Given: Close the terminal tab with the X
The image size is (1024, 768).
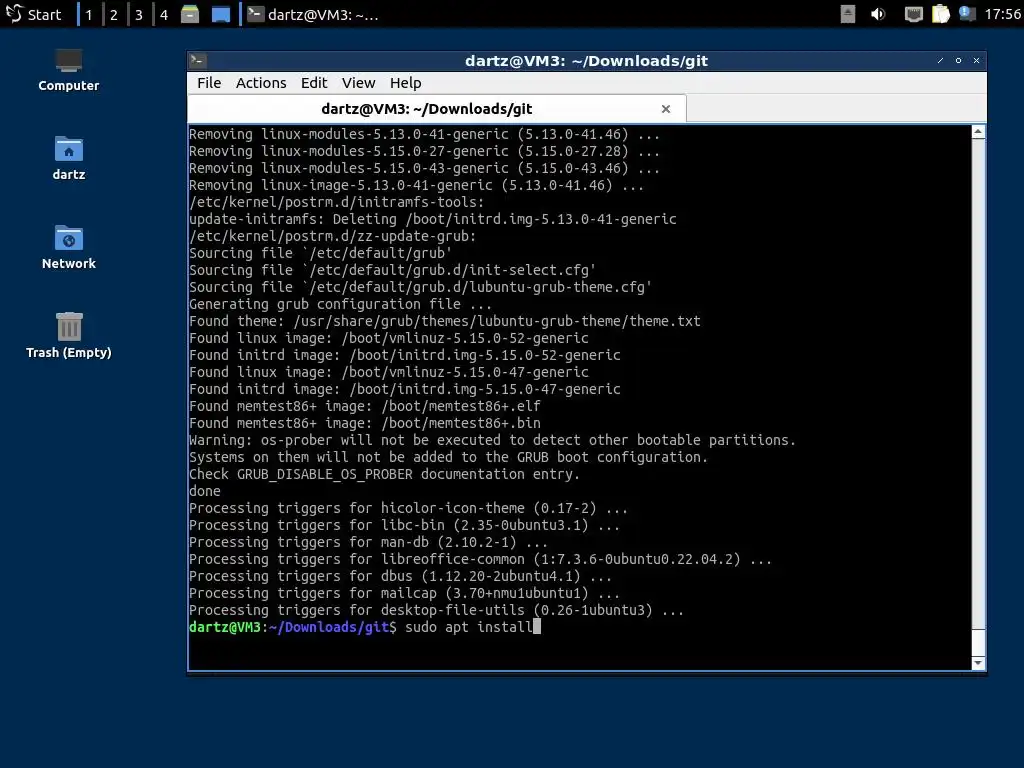Looking at the screenshot, I should [665, 109].
